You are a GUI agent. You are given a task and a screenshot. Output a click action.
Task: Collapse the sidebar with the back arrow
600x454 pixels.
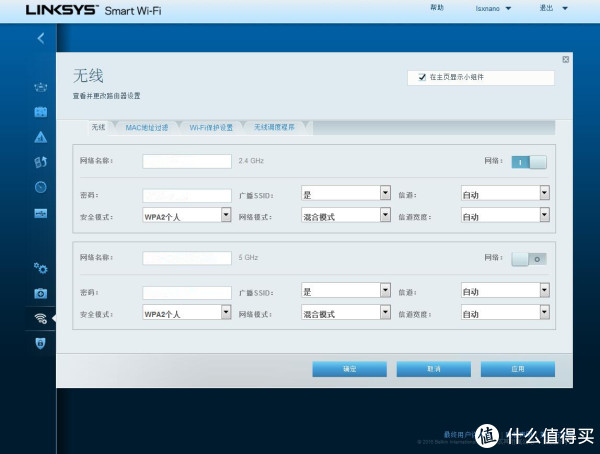click(41, 38)
